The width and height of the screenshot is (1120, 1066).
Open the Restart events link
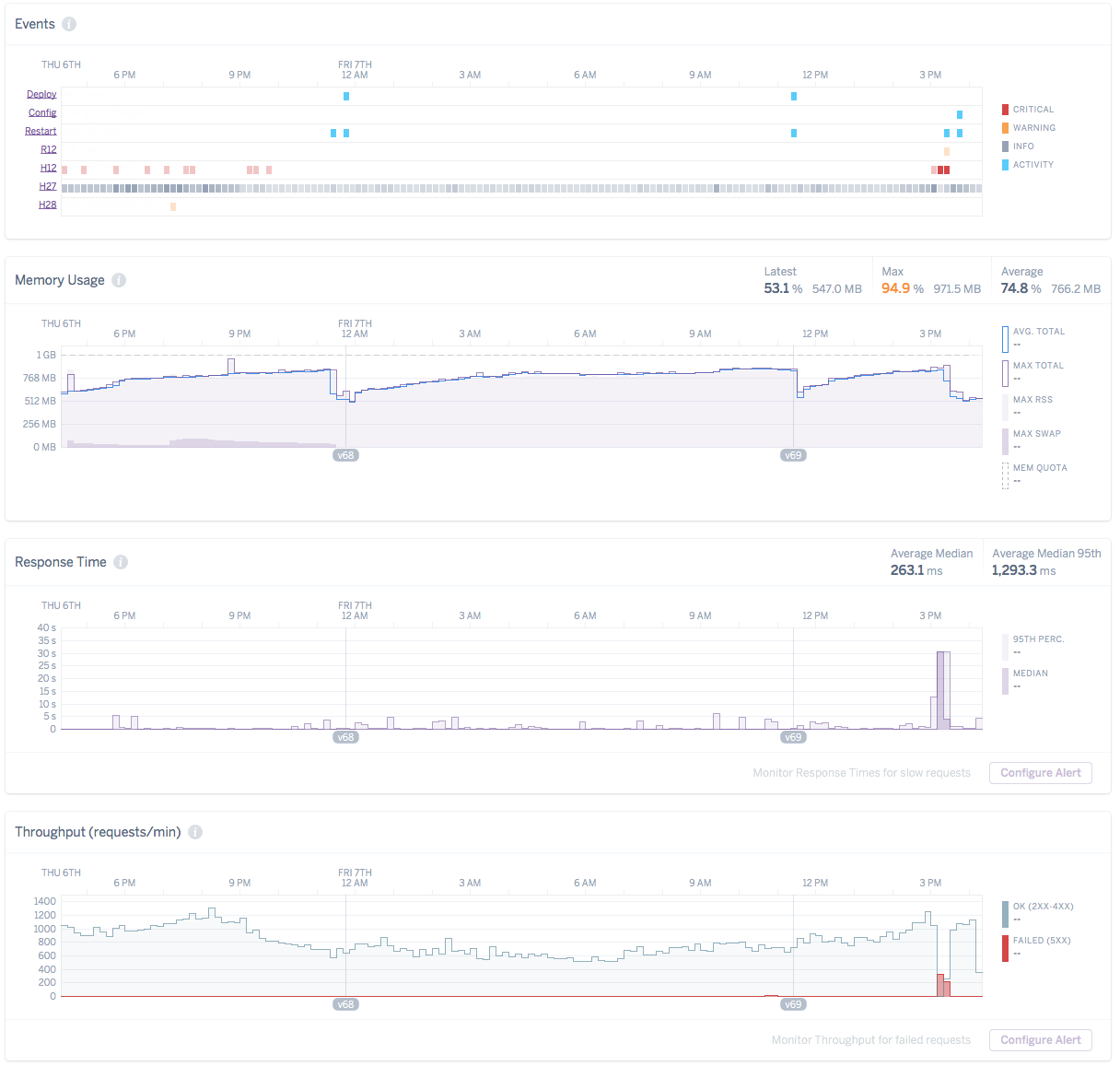[x=41, y=131]
